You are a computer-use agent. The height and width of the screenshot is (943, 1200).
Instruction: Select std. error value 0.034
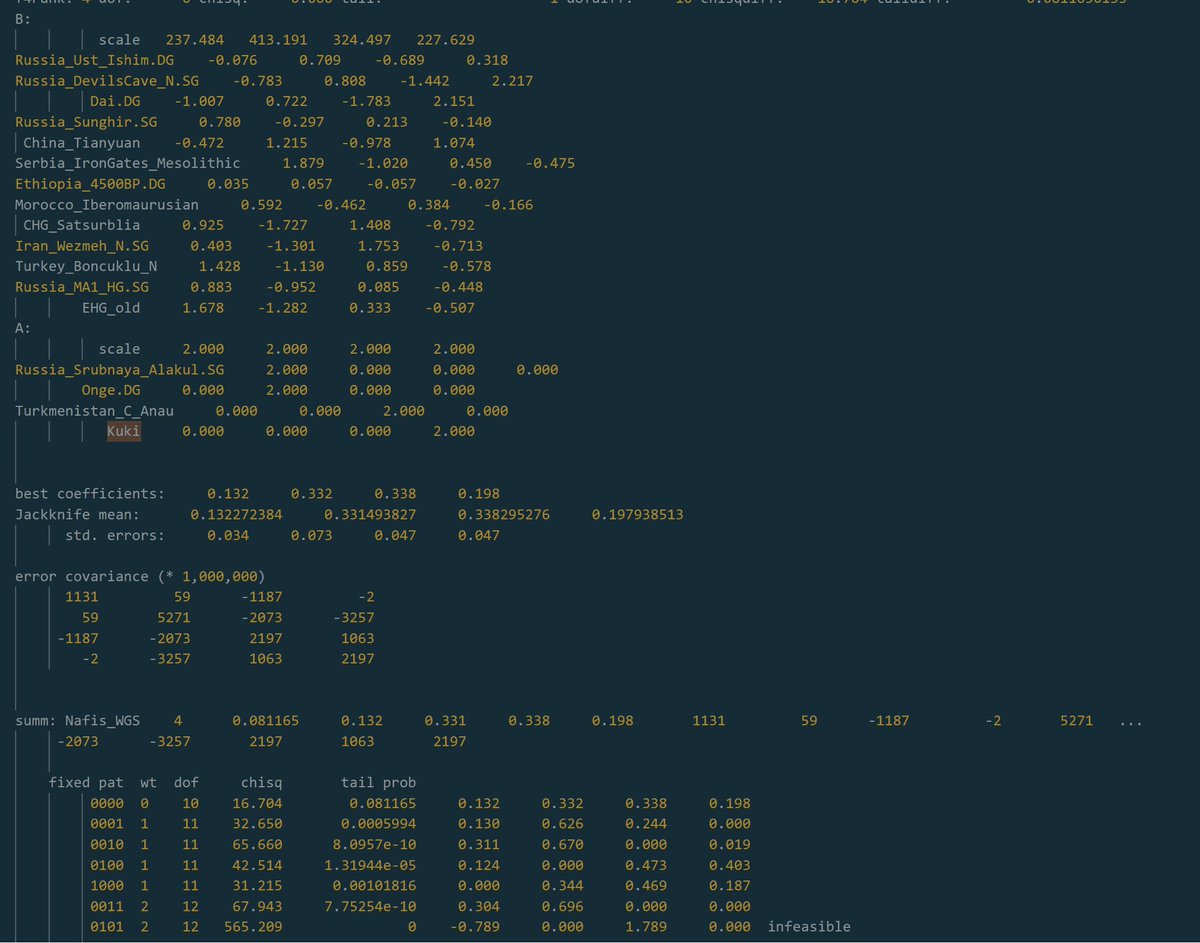tap(228, 535)
